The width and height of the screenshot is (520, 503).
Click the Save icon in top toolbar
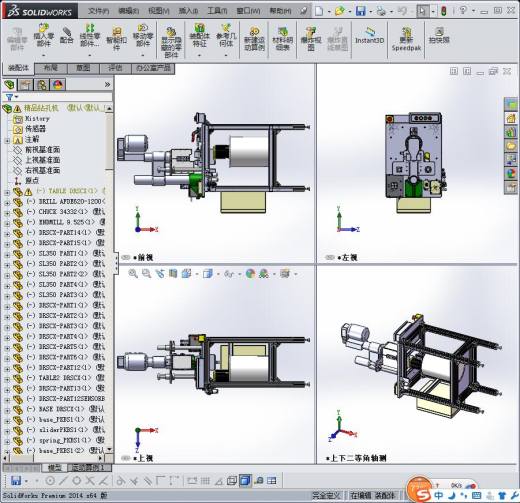[x=360, y=11]
